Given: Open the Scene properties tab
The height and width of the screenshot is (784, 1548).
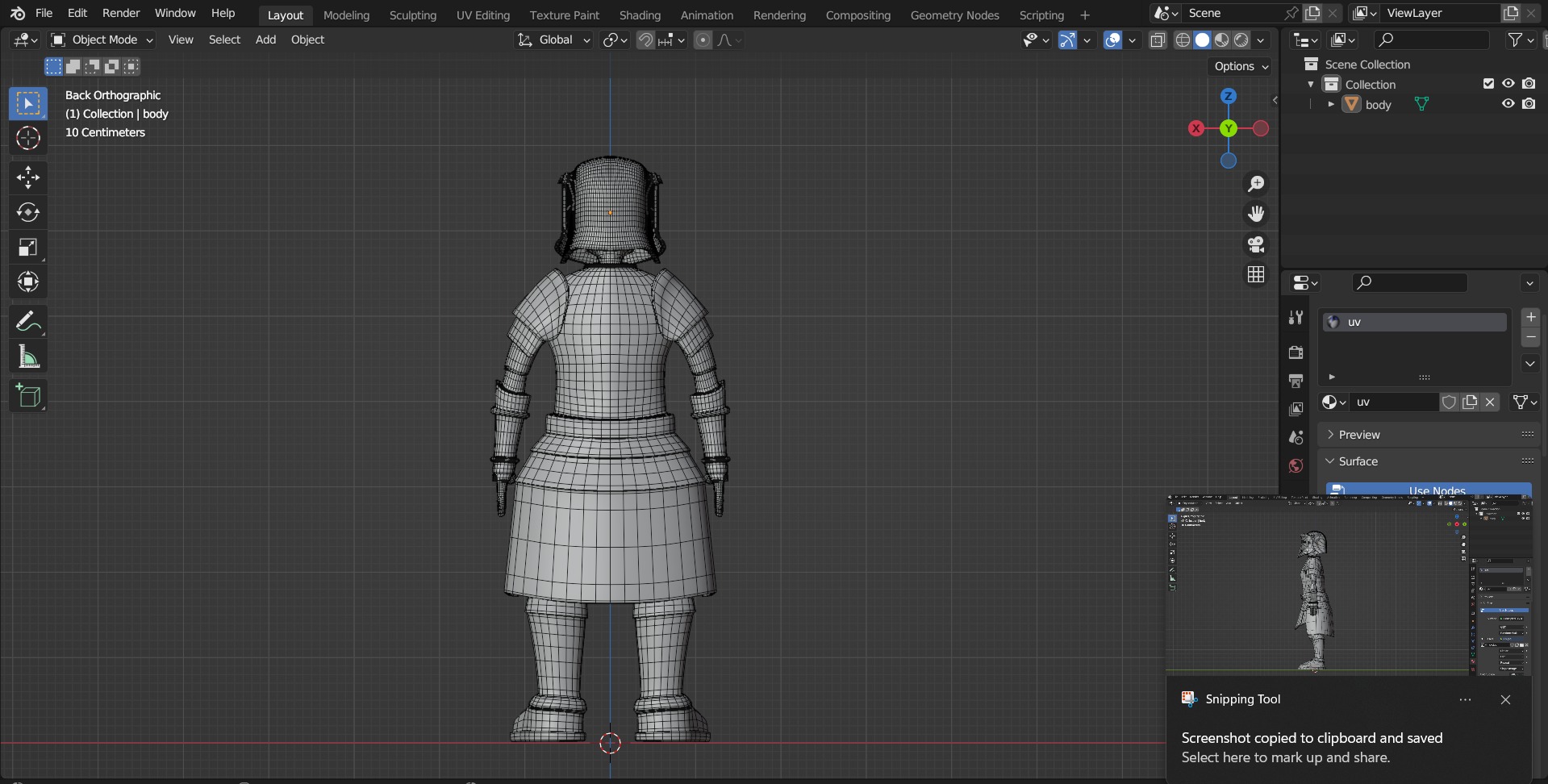Looking at the screenshot, I should point(1296,437).
